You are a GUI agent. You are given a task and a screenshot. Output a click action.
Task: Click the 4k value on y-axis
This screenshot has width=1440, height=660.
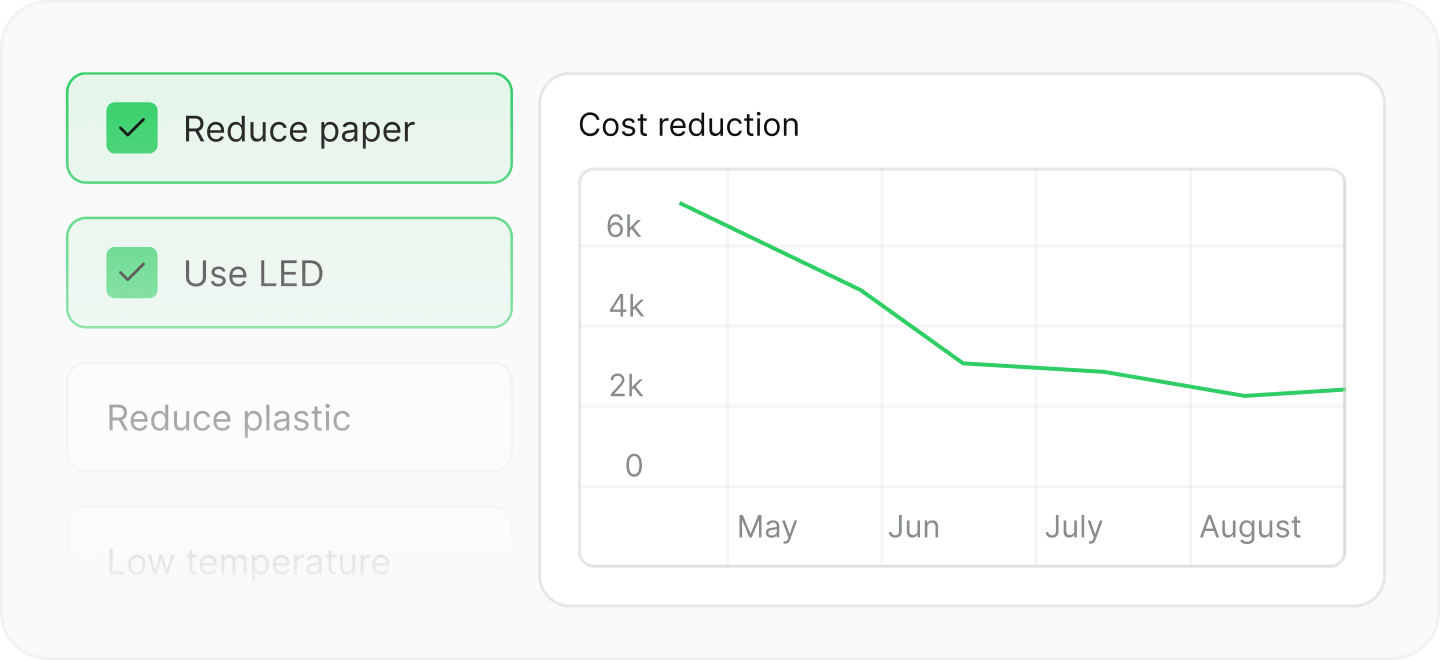click(x=626, y=306)
